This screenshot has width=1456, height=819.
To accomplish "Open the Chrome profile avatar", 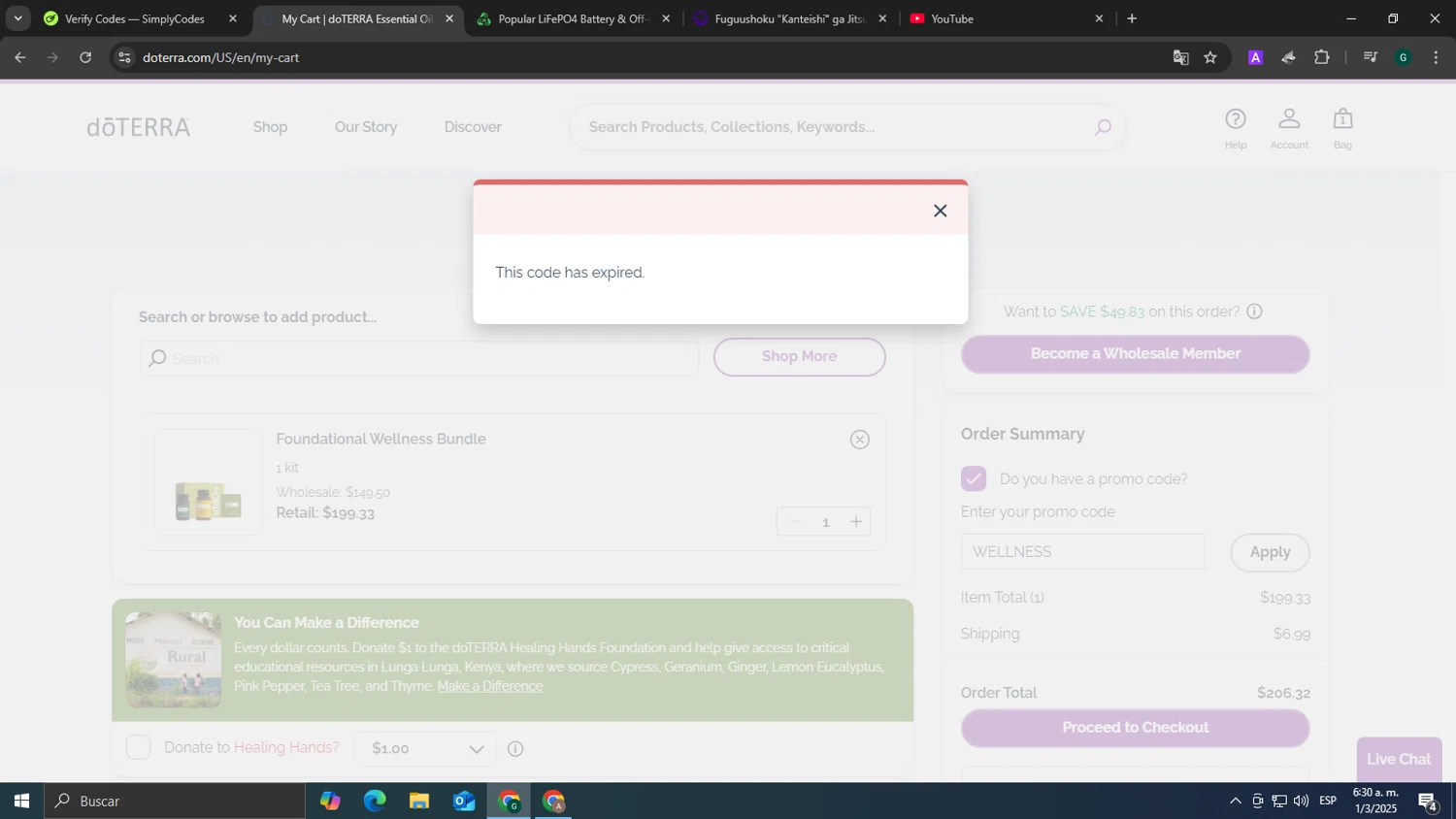I will tap(1403, 57).
